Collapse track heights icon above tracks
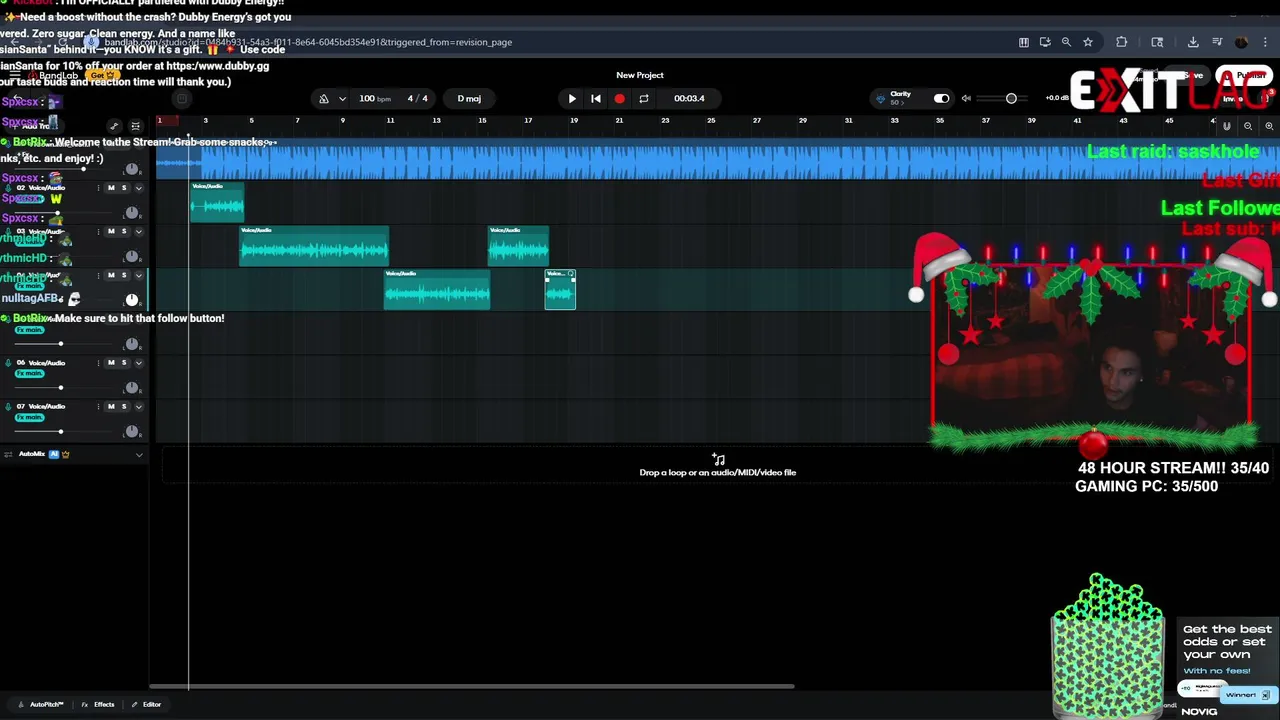 135,126
